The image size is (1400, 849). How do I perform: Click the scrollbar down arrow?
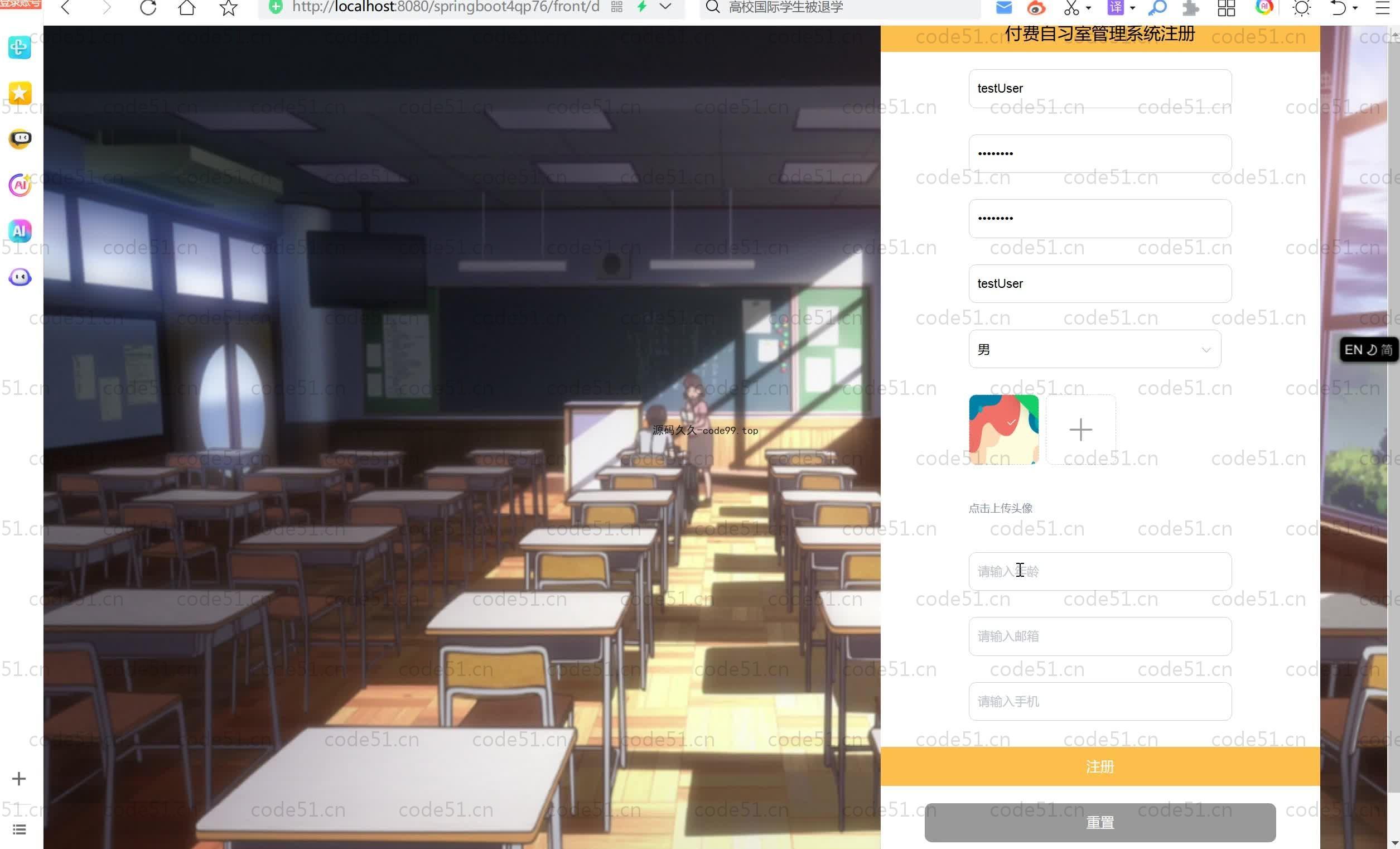(1394, 842)
